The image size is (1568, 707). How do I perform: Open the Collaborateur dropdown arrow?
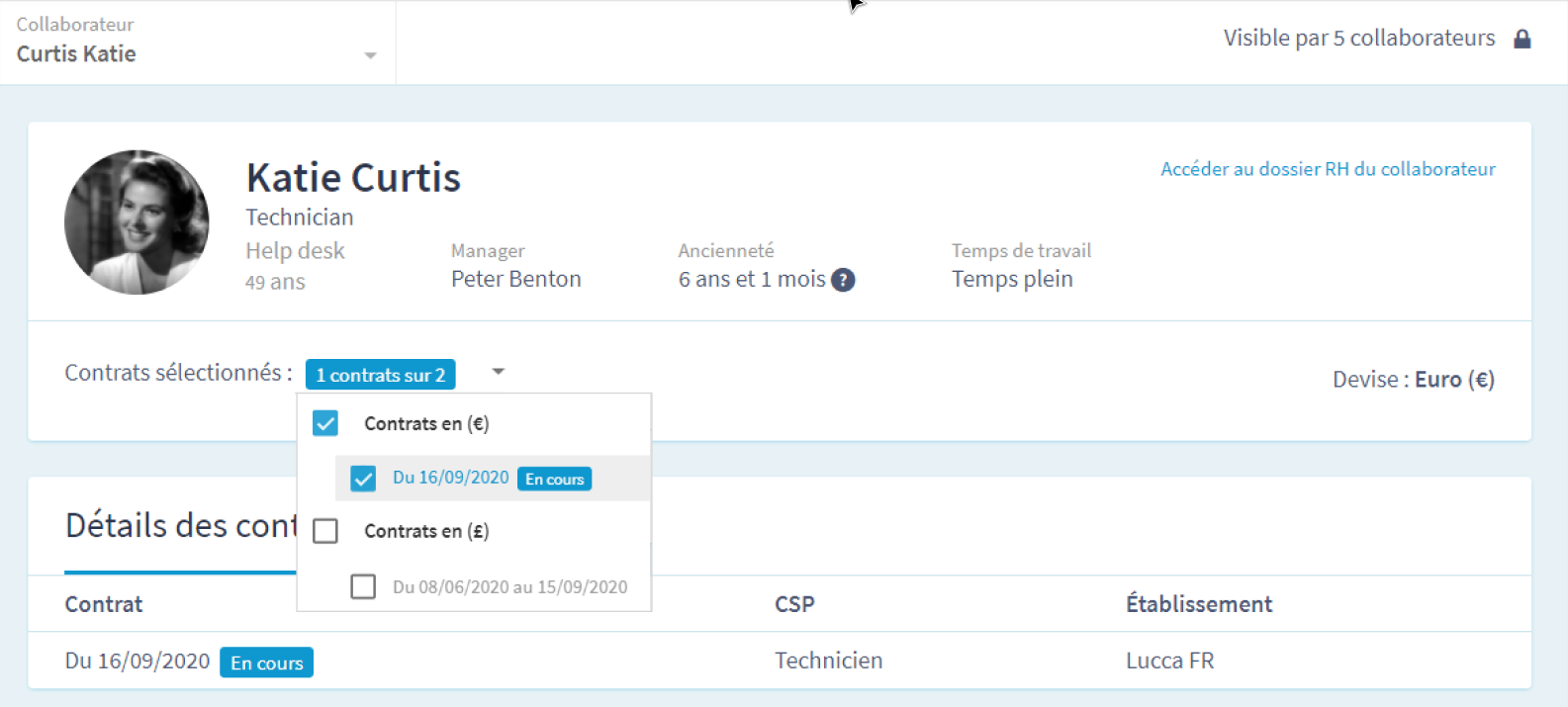click(x=370, y=55)
